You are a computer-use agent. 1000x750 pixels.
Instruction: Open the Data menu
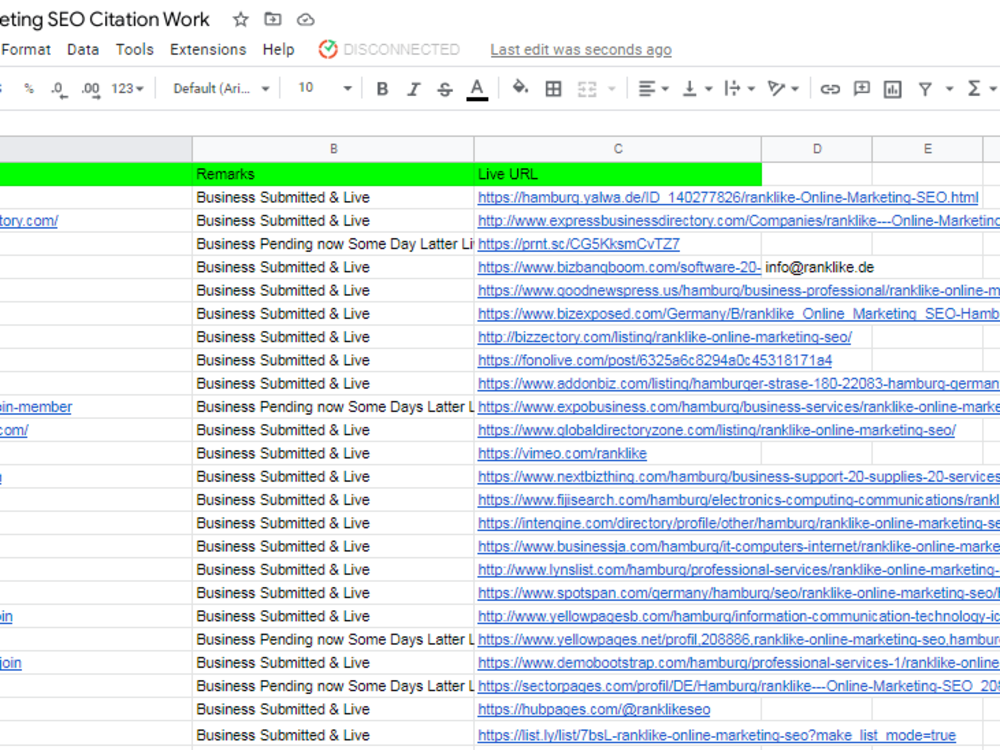click(83, 50)
